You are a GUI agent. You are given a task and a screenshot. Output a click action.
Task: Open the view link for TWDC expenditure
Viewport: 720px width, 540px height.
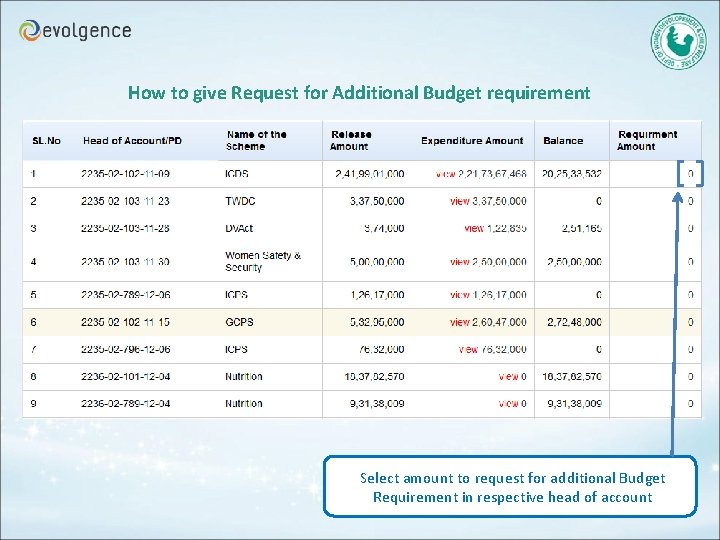[x=460, y=201]
